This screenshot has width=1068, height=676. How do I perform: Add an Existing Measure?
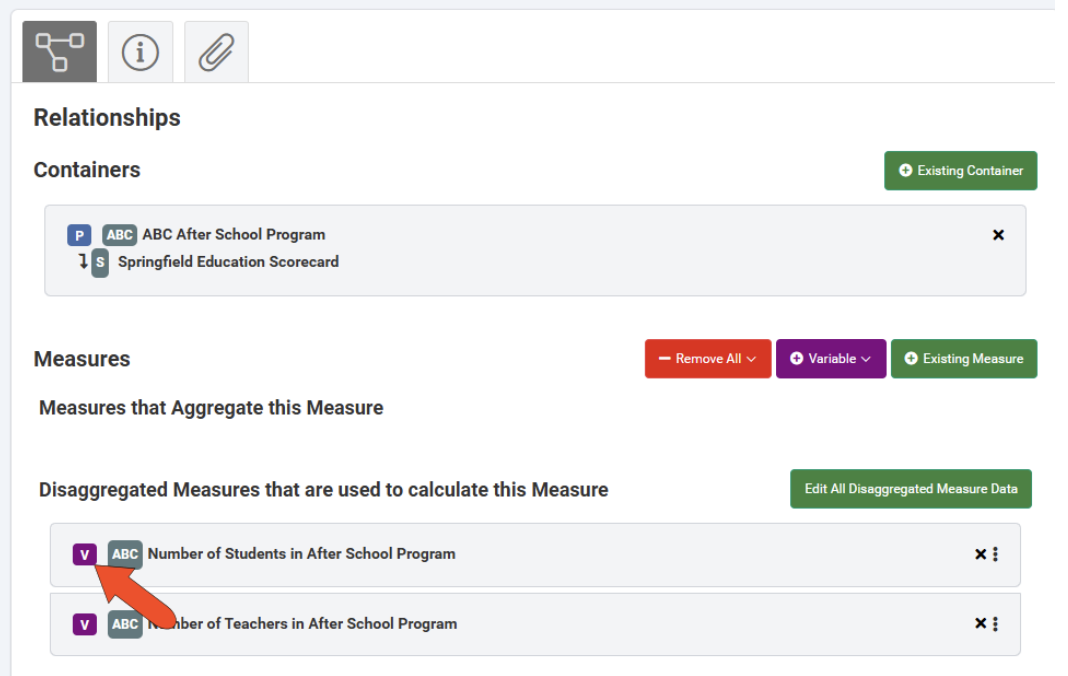click(963, 359)
